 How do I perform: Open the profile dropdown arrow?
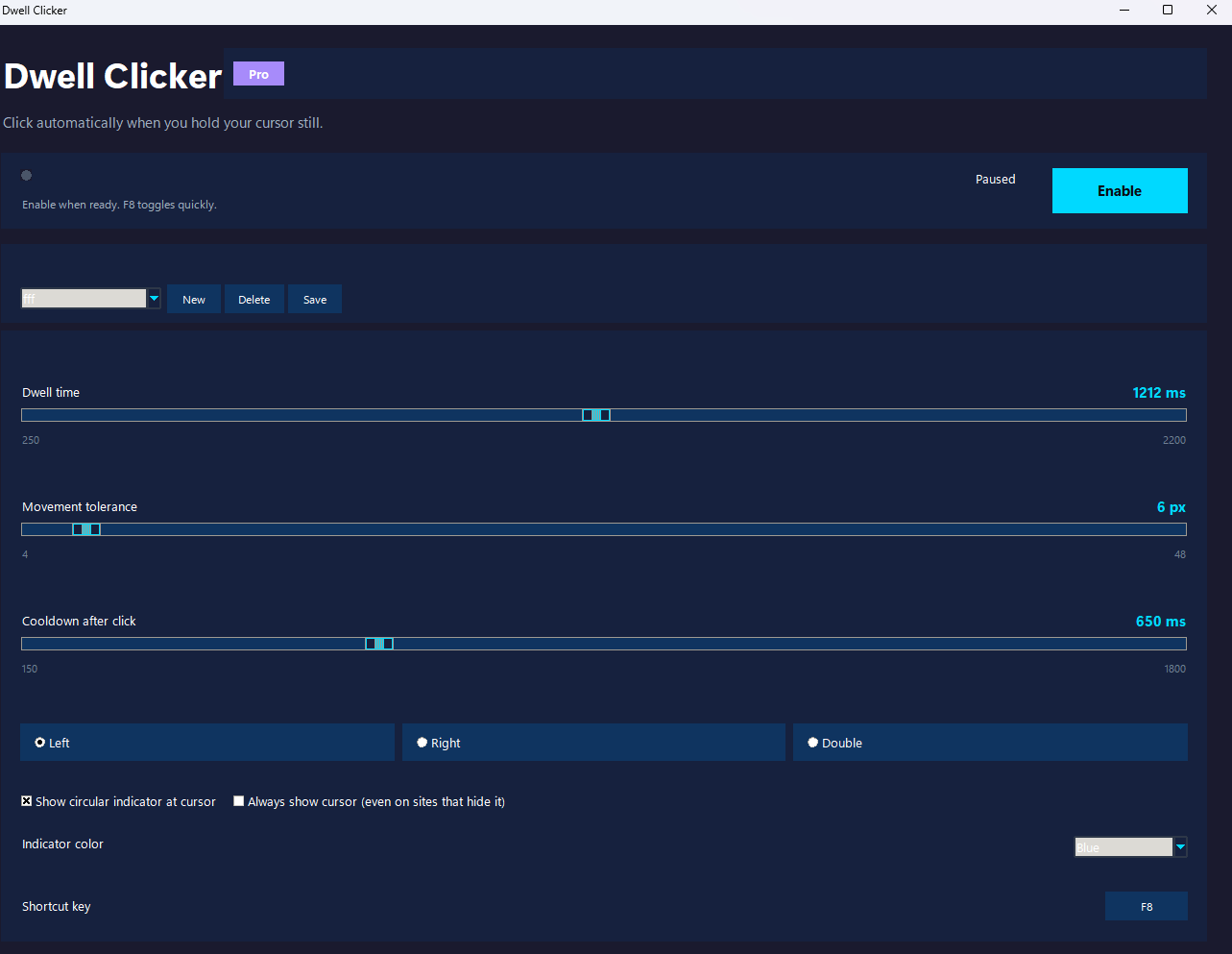154,299
